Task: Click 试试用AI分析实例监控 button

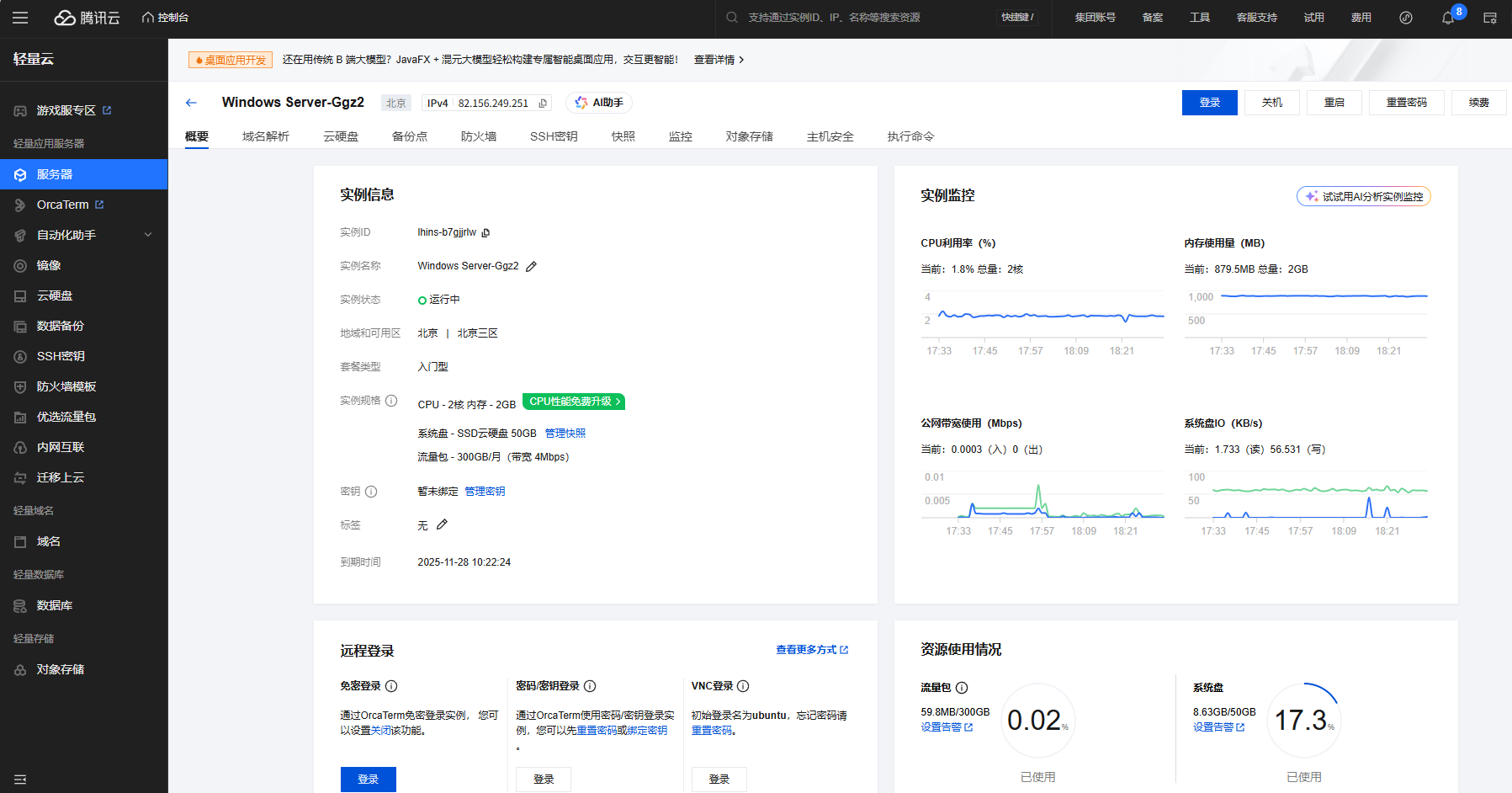Action: click(1363, 196)
